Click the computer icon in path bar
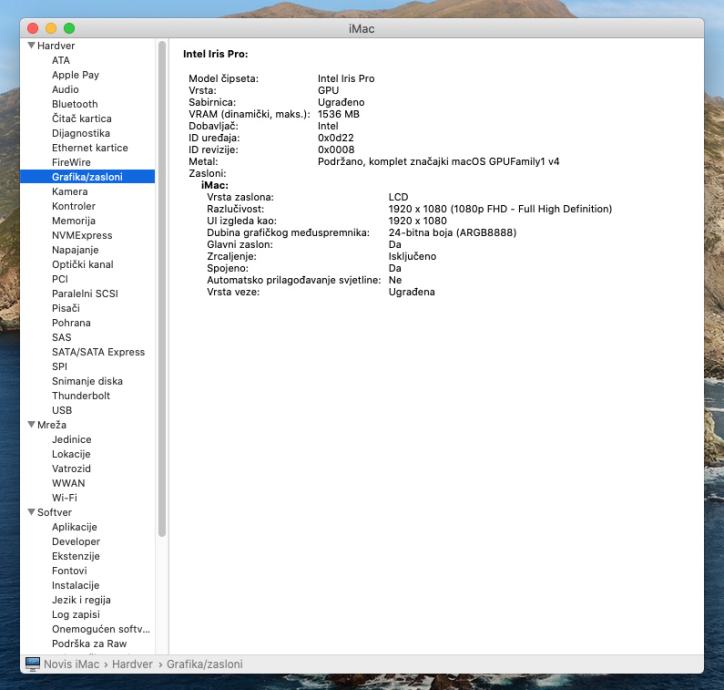Image resolution: width=724 pixels, height=690 pixels. pyautogui.click(x=32, y=664)
